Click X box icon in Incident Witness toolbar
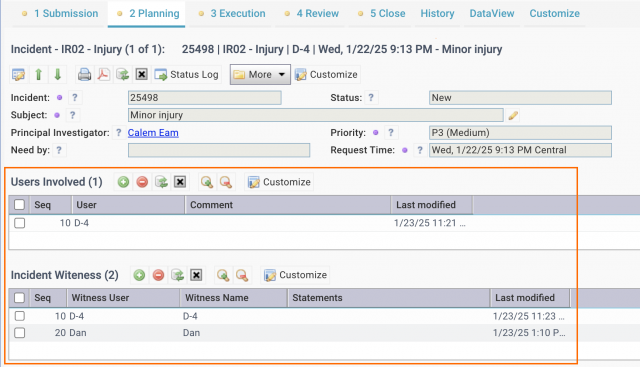Screen dimensions: 640x367 [x=196, y=275]
